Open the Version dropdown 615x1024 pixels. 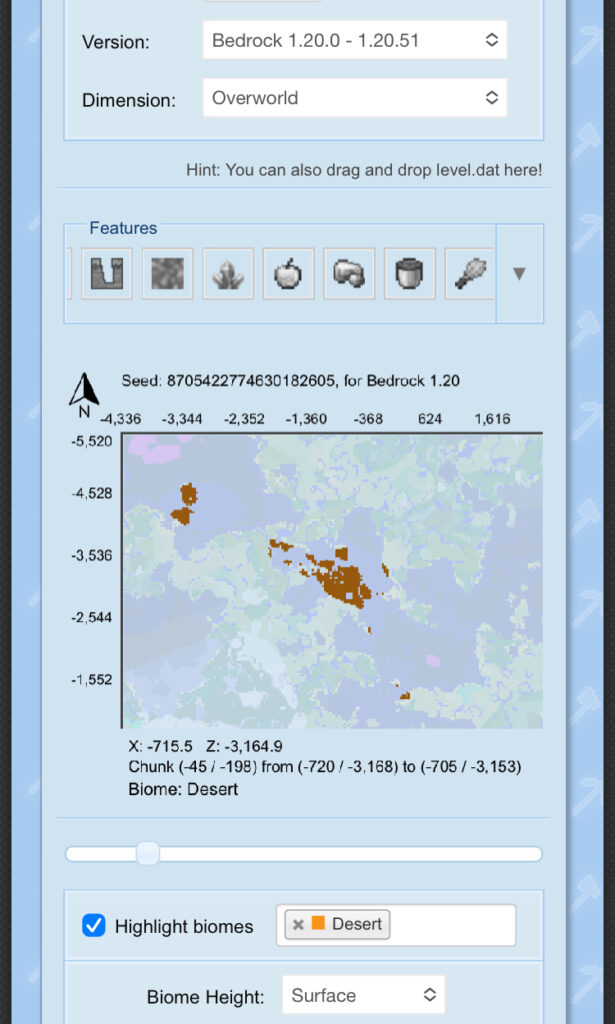click(355, 40)
